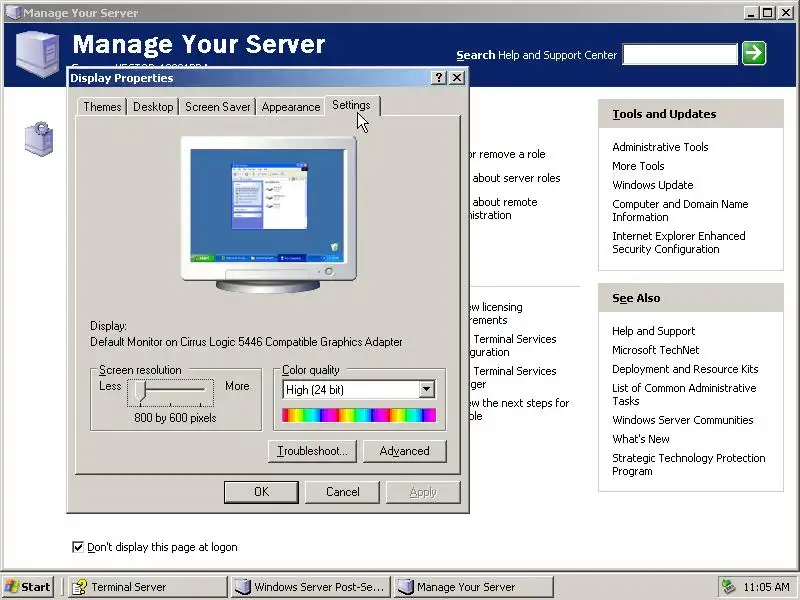Open the More Tools link
This screenshot has width=800, height=600.
coord(638,166)
